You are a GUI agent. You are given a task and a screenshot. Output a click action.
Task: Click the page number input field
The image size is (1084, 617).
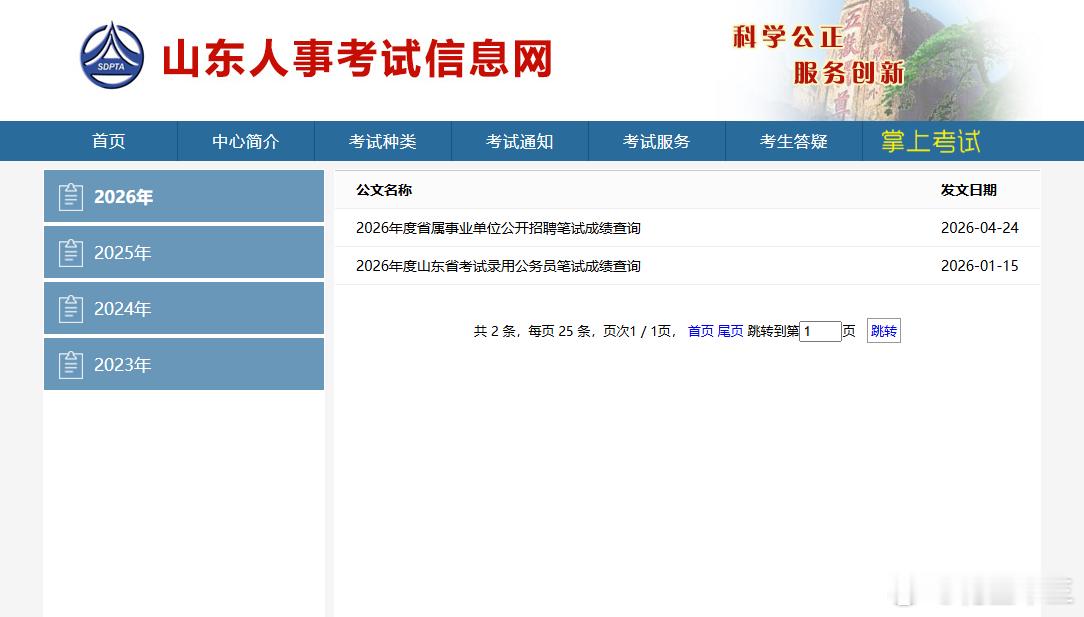[821, 330]
